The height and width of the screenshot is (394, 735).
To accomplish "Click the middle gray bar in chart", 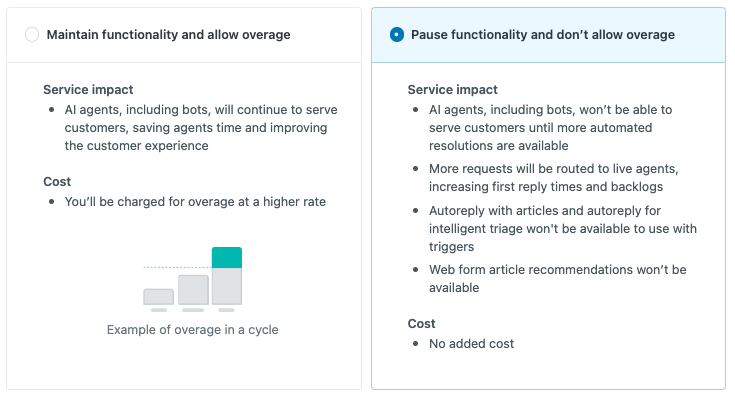I will [193, 290].
